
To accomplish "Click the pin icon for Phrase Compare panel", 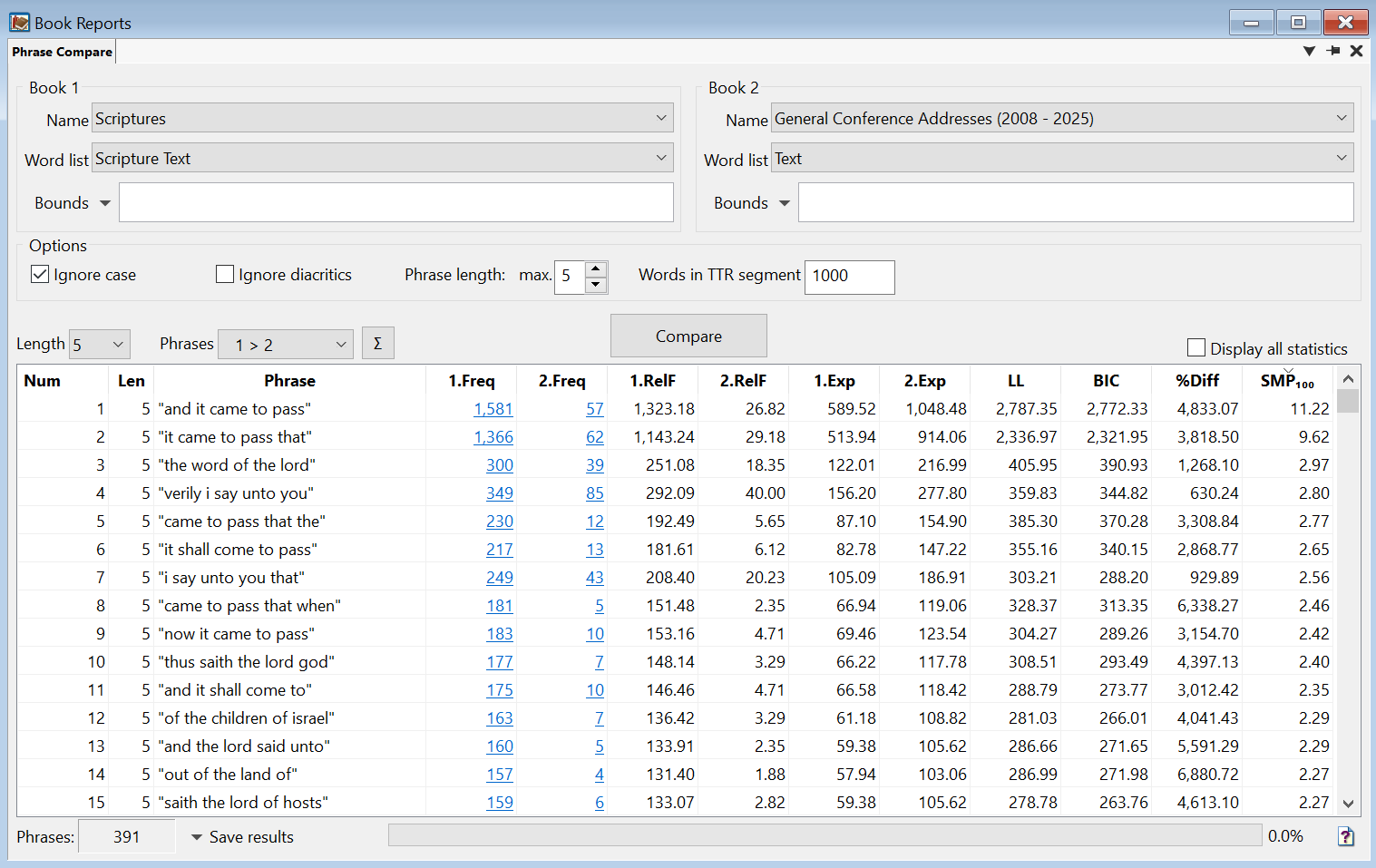I will pos(1332,51).
